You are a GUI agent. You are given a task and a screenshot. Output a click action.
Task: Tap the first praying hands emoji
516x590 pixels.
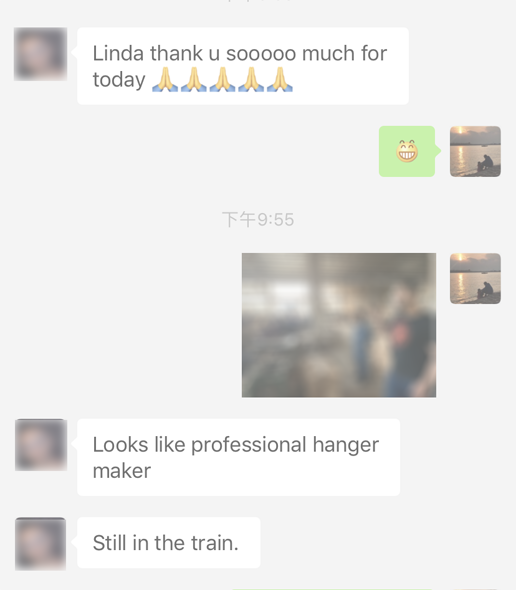(165, 79)
